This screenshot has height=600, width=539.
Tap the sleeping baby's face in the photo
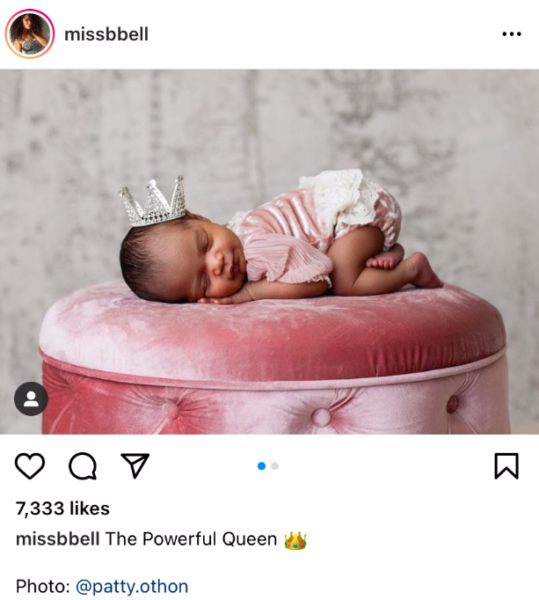218,260
